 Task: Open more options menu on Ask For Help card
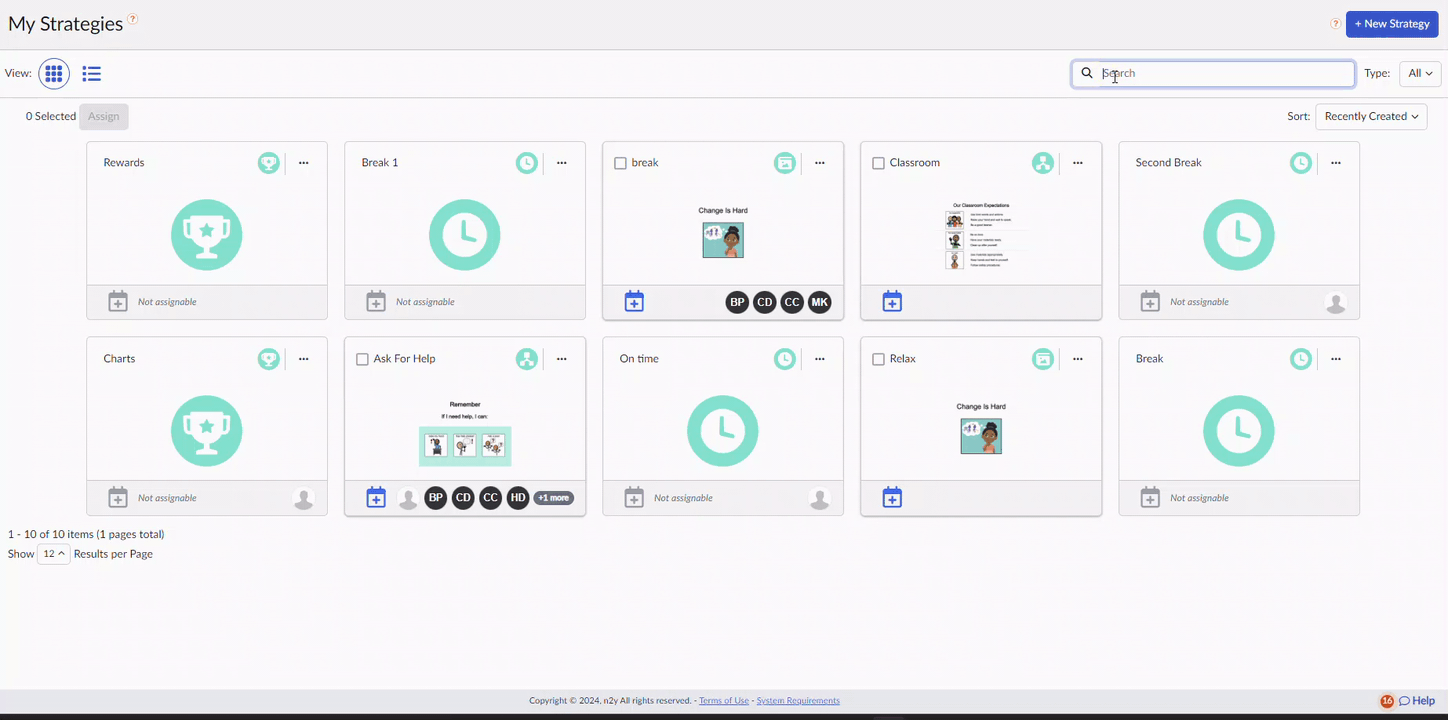click(x=562, y=359)
